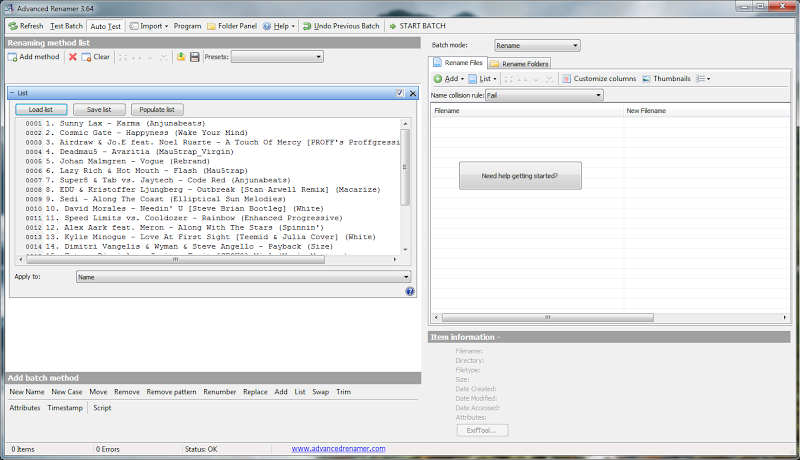Toggle Thumbnails view
The height and width of the screenshot is (460, 800).
pyautogui.click(x=666, y=79)
